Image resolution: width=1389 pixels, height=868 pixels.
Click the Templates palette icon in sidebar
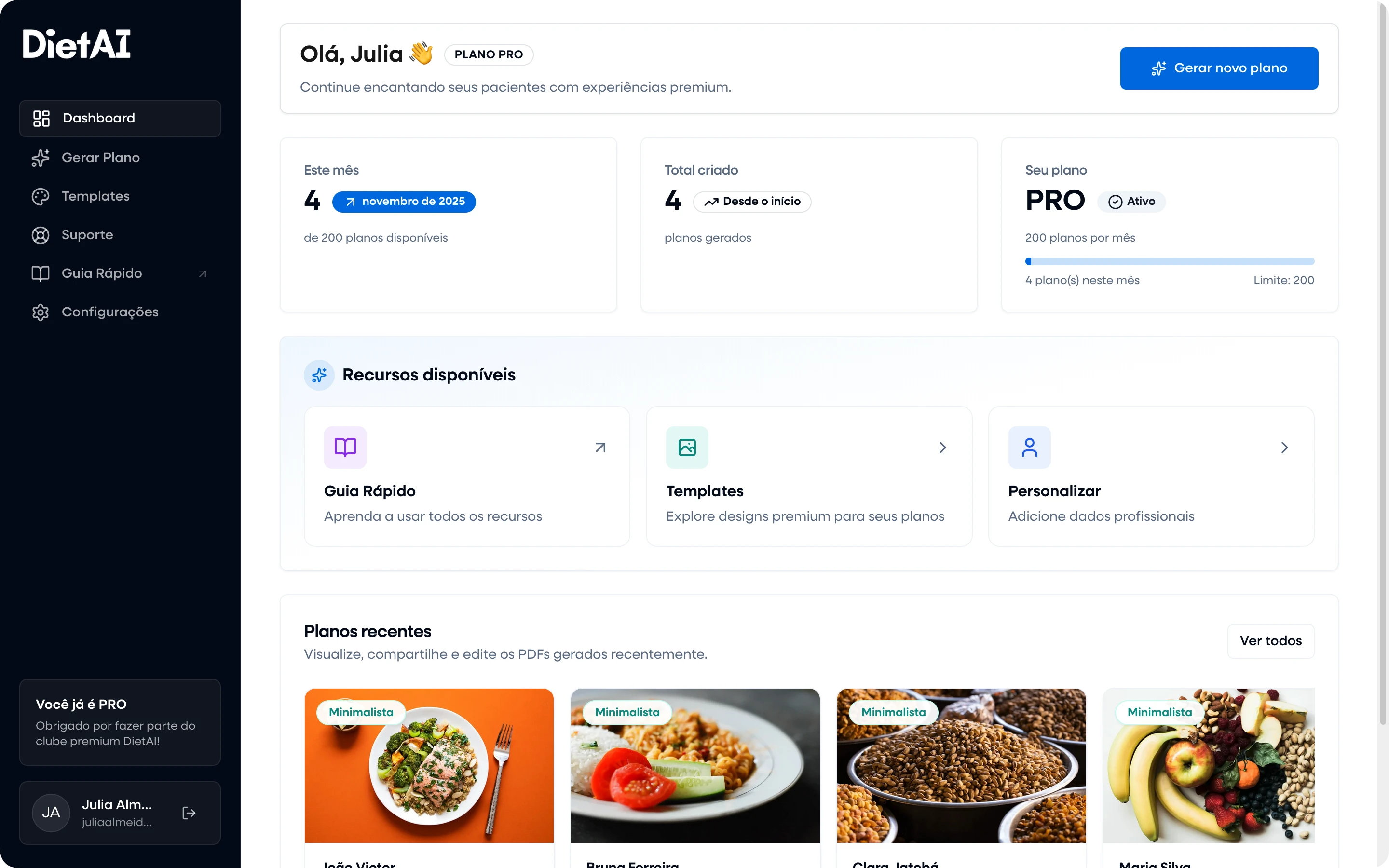[x=40, y=196]
